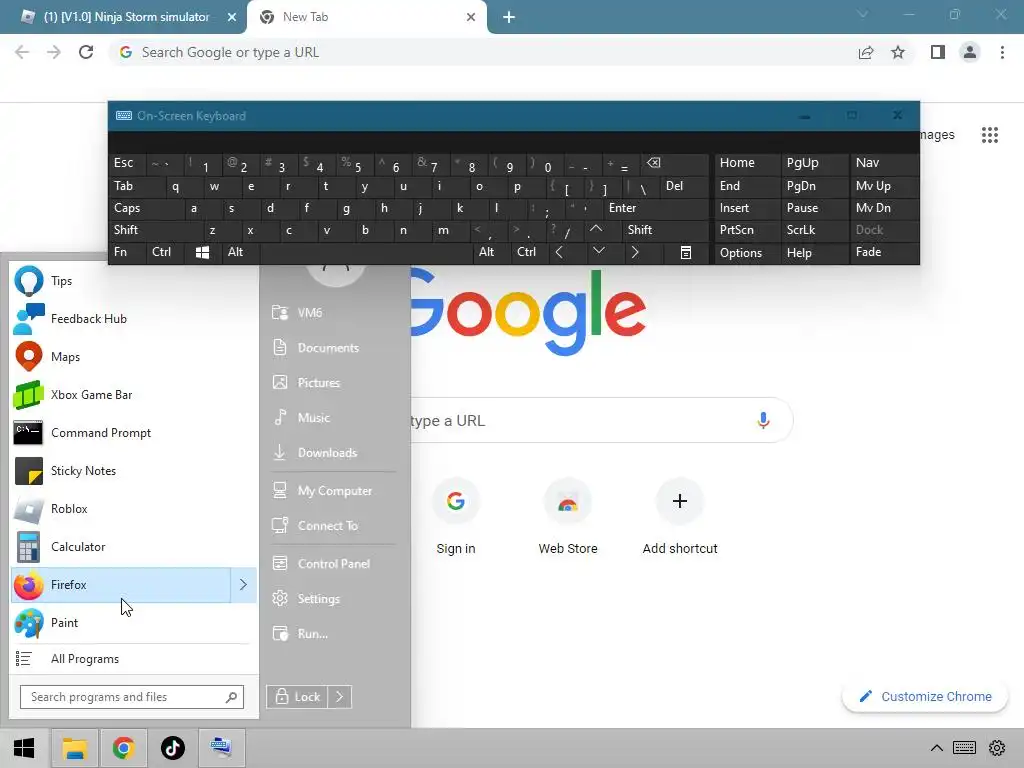
Task: Select On-Screen Keyboard taskbar icon
Action: coord(221,748)
